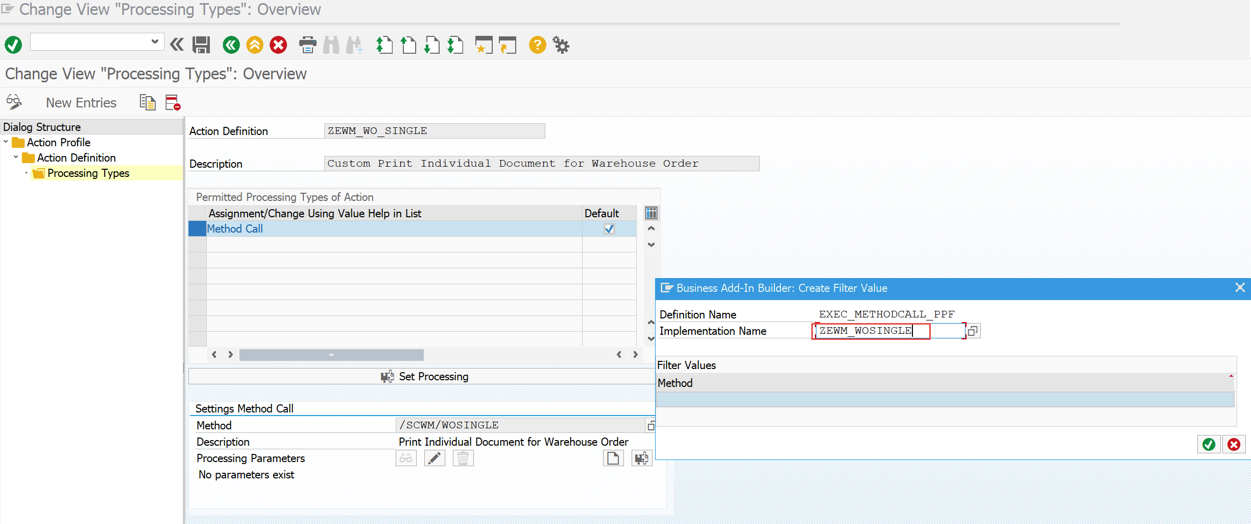Screen dimensions: 1251x524
Task: Select Processing Types in tree
Action: click(x=88, y=173)
